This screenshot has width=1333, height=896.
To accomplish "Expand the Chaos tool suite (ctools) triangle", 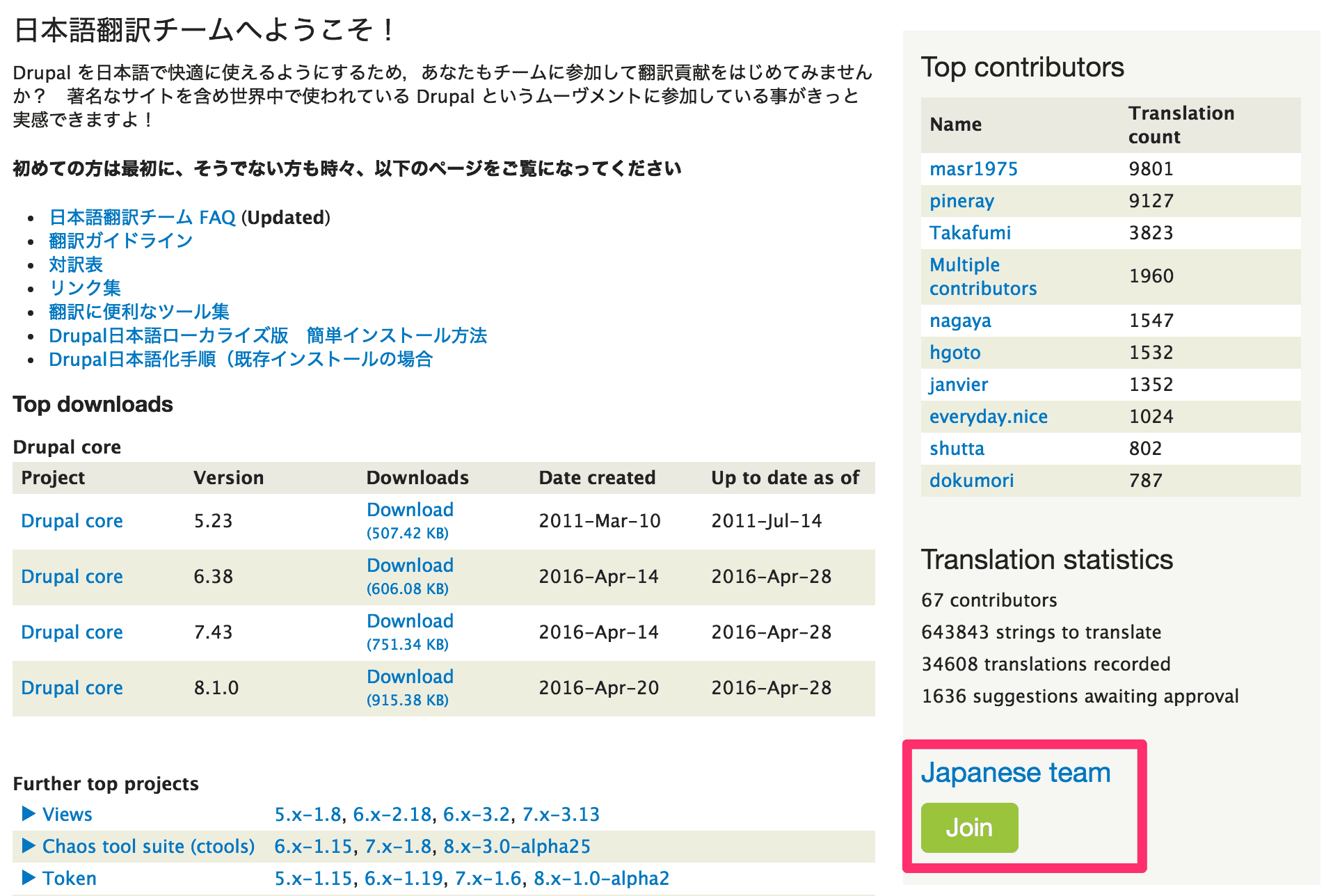I will 29,845.
